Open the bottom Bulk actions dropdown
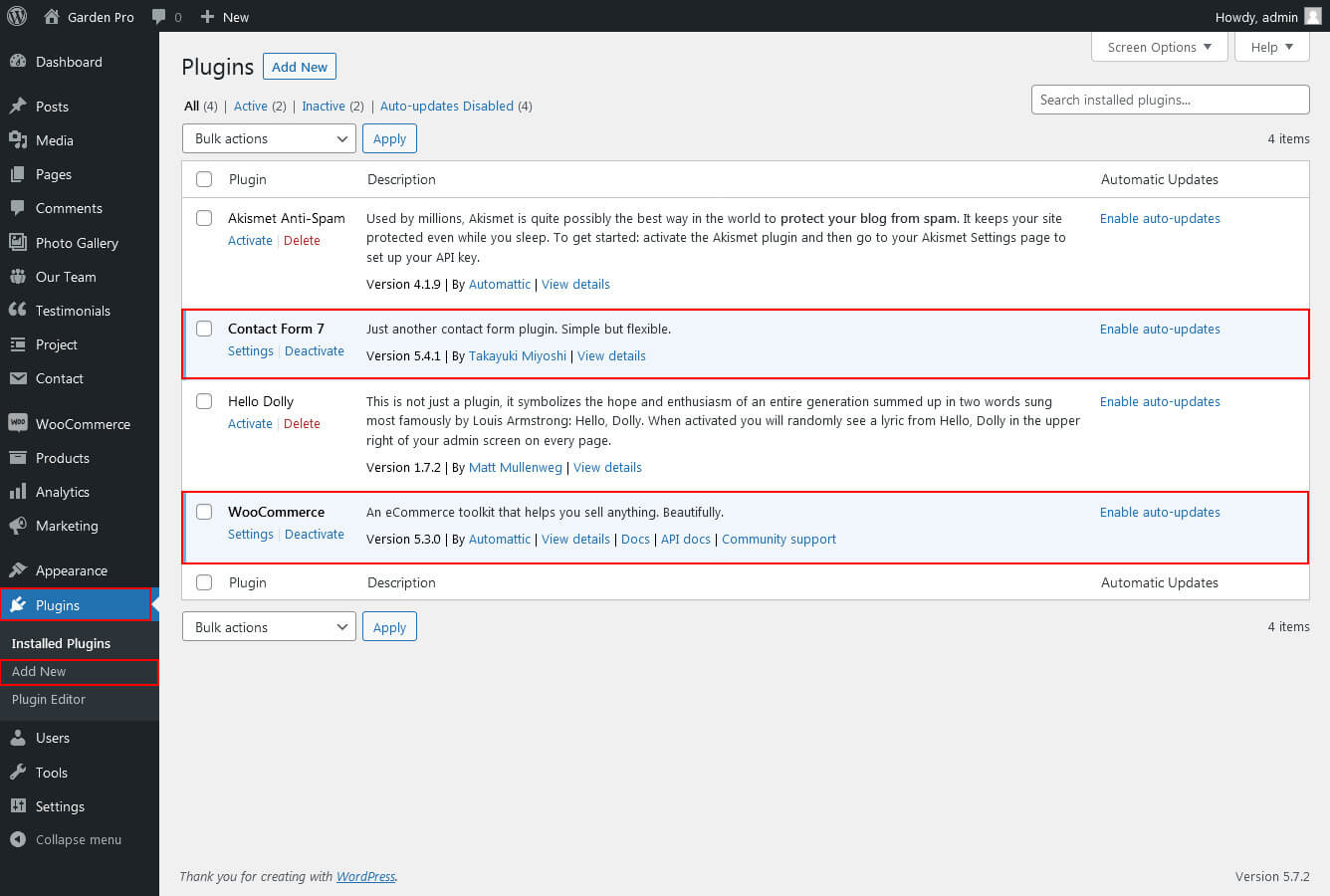1330x896 pixels. [x=269, y=627]
